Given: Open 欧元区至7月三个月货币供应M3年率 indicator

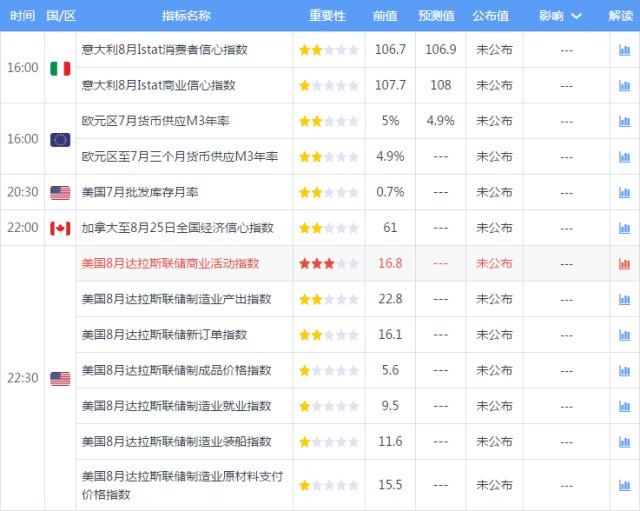Looking at the screenshot, I should (x=180, y=156).
